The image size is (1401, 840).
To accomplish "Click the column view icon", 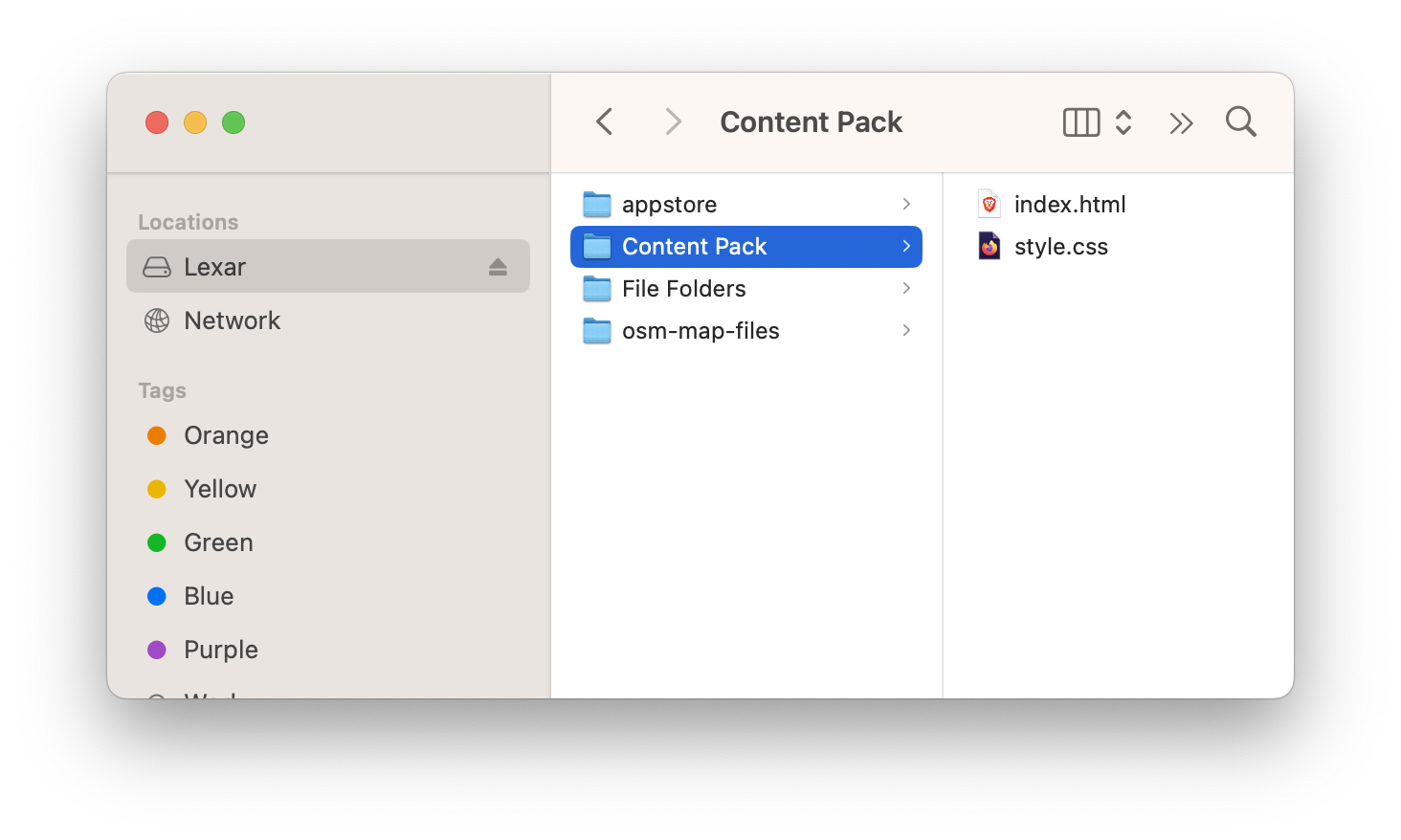I will (1081, 122).
